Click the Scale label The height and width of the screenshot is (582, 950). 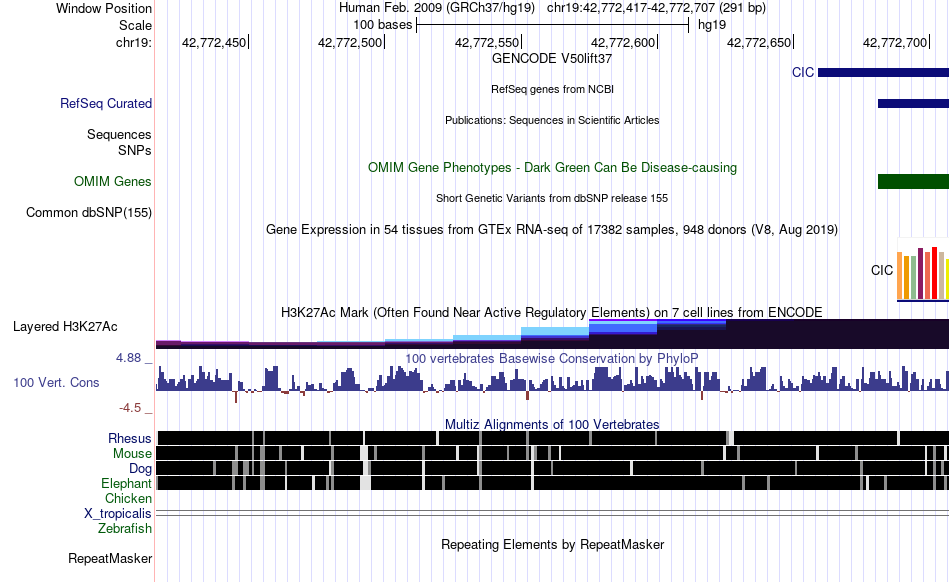point(136,25)
